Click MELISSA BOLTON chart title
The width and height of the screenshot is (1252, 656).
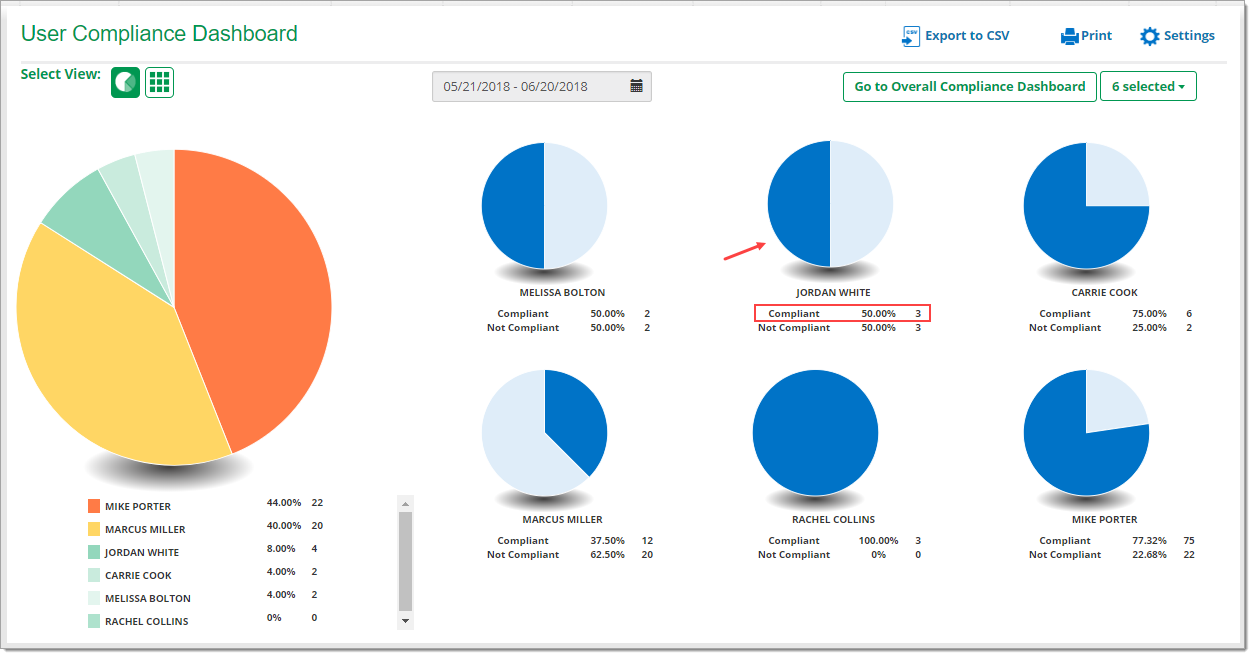(x=562, y=293)
